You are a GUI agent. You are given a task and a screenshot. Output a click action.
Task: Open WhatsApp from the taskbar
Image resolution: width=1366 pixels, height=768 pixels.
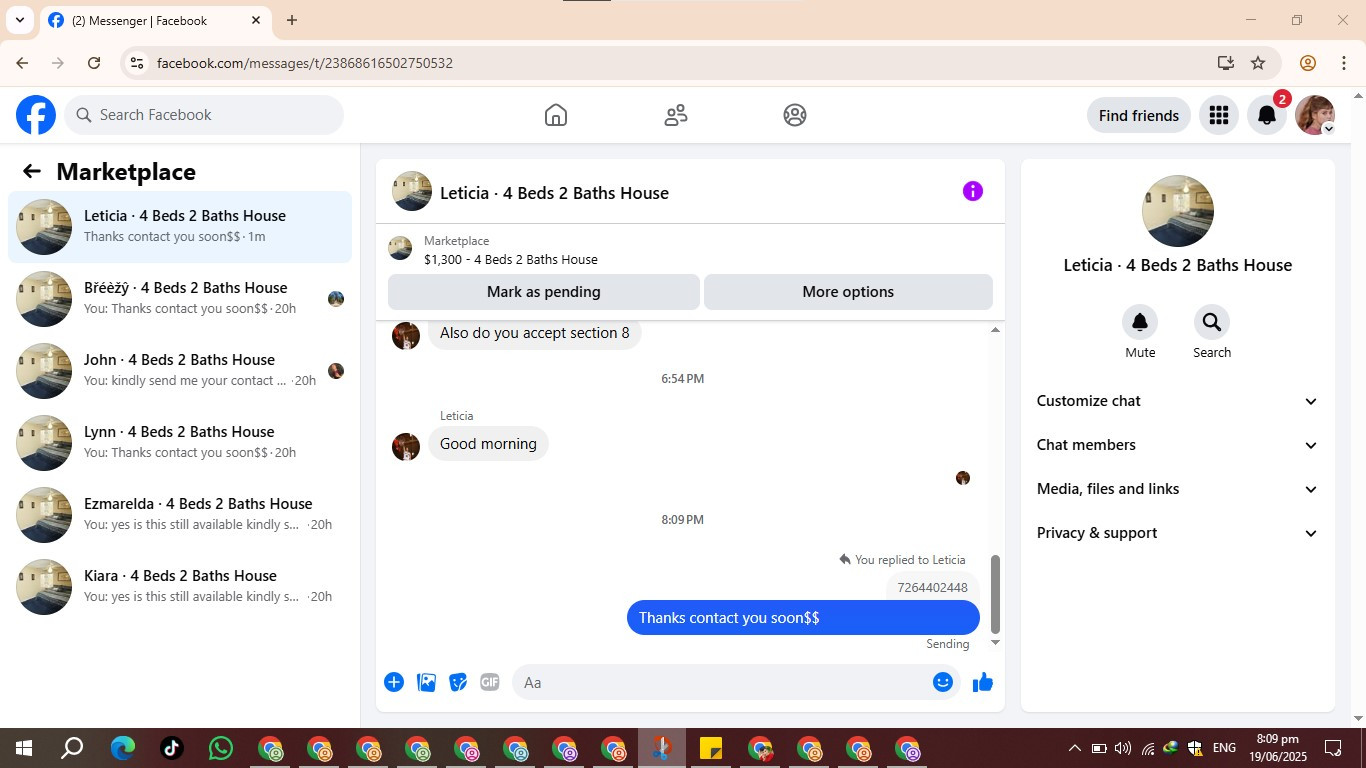pos(221,748)
